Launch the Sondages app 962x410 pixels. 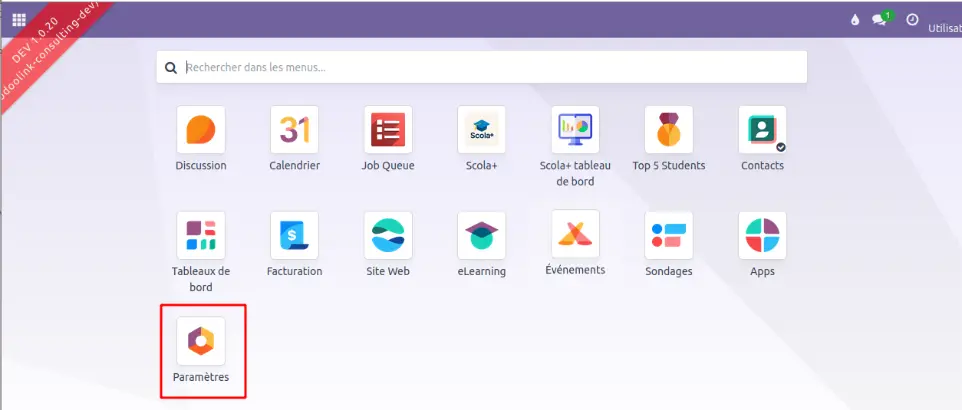click(669, 234)
